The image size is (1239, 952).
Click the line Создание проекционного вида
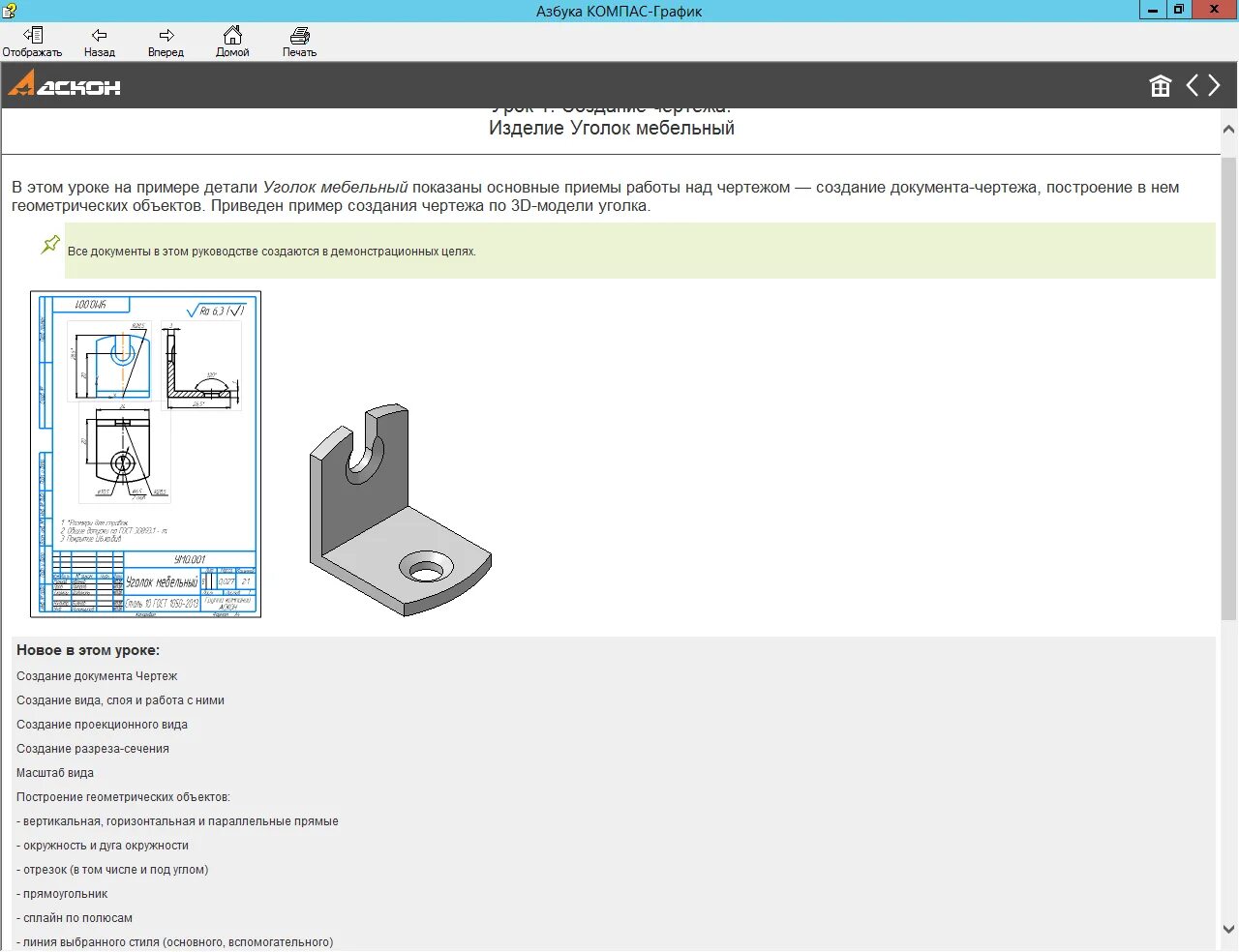pyautogui.click(x=102, y=725)
